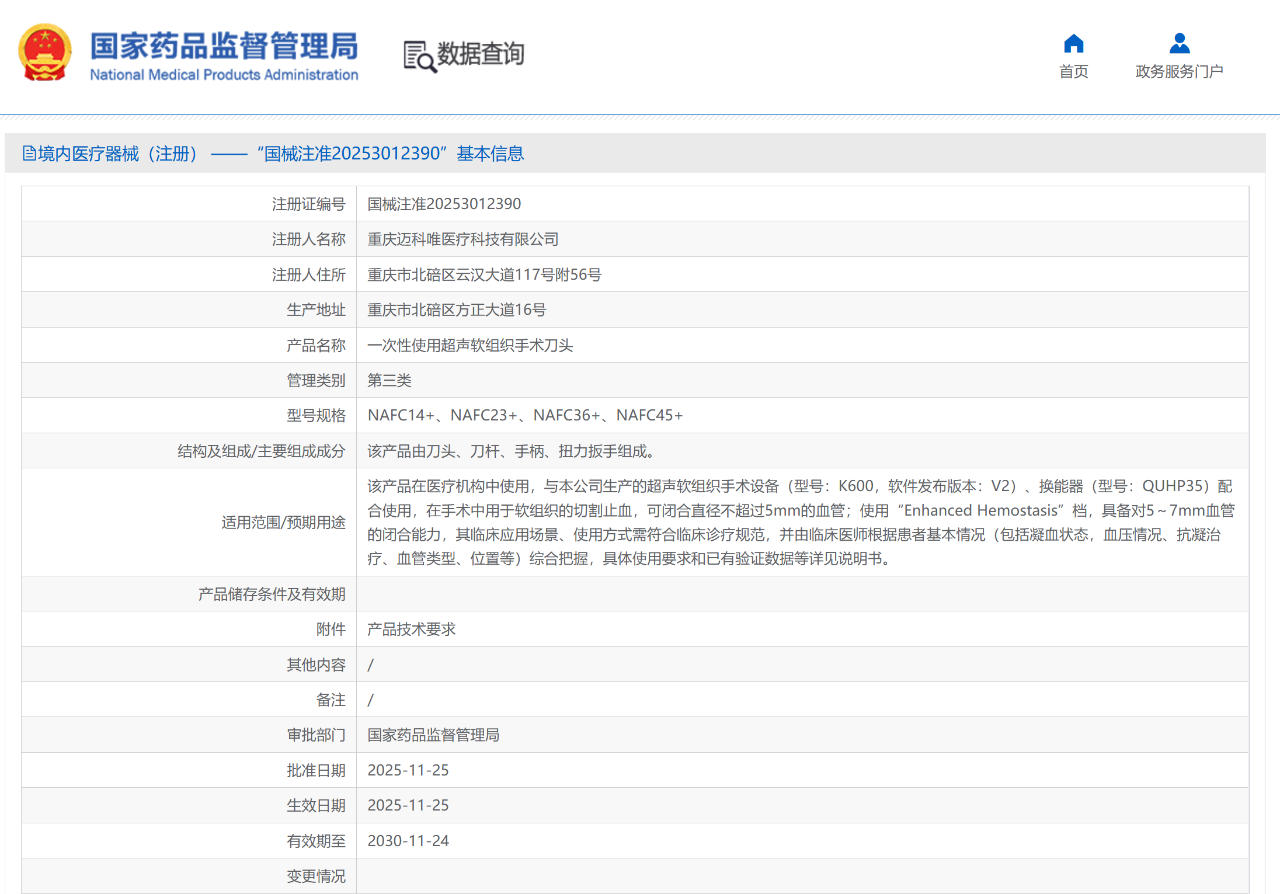The image size is (1280, 894).
Task: Click the date in the 批准日期 row
Action: point(408,770)
